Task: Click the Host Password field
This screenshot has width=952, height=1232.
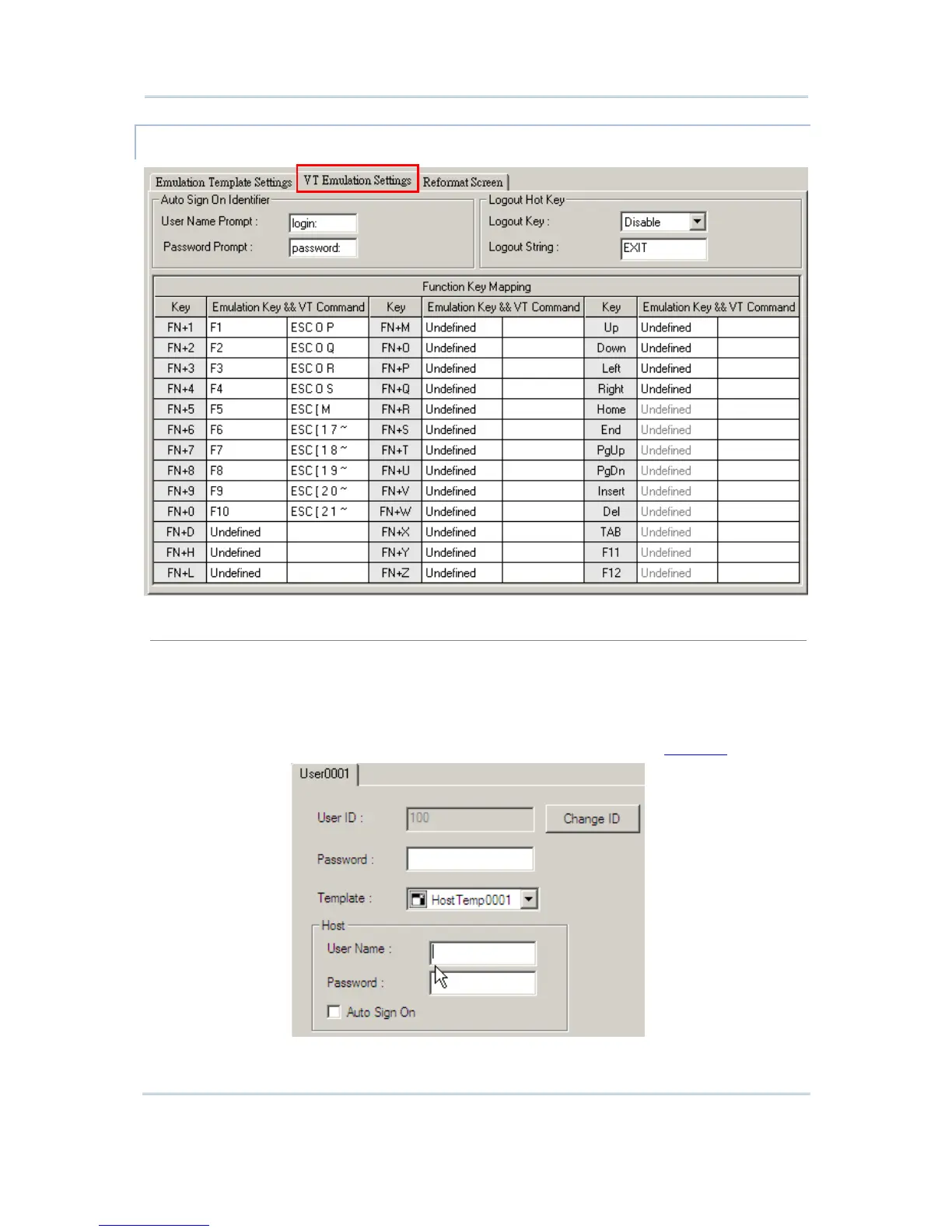Action: pyautogui.click(x=483, y=983)
